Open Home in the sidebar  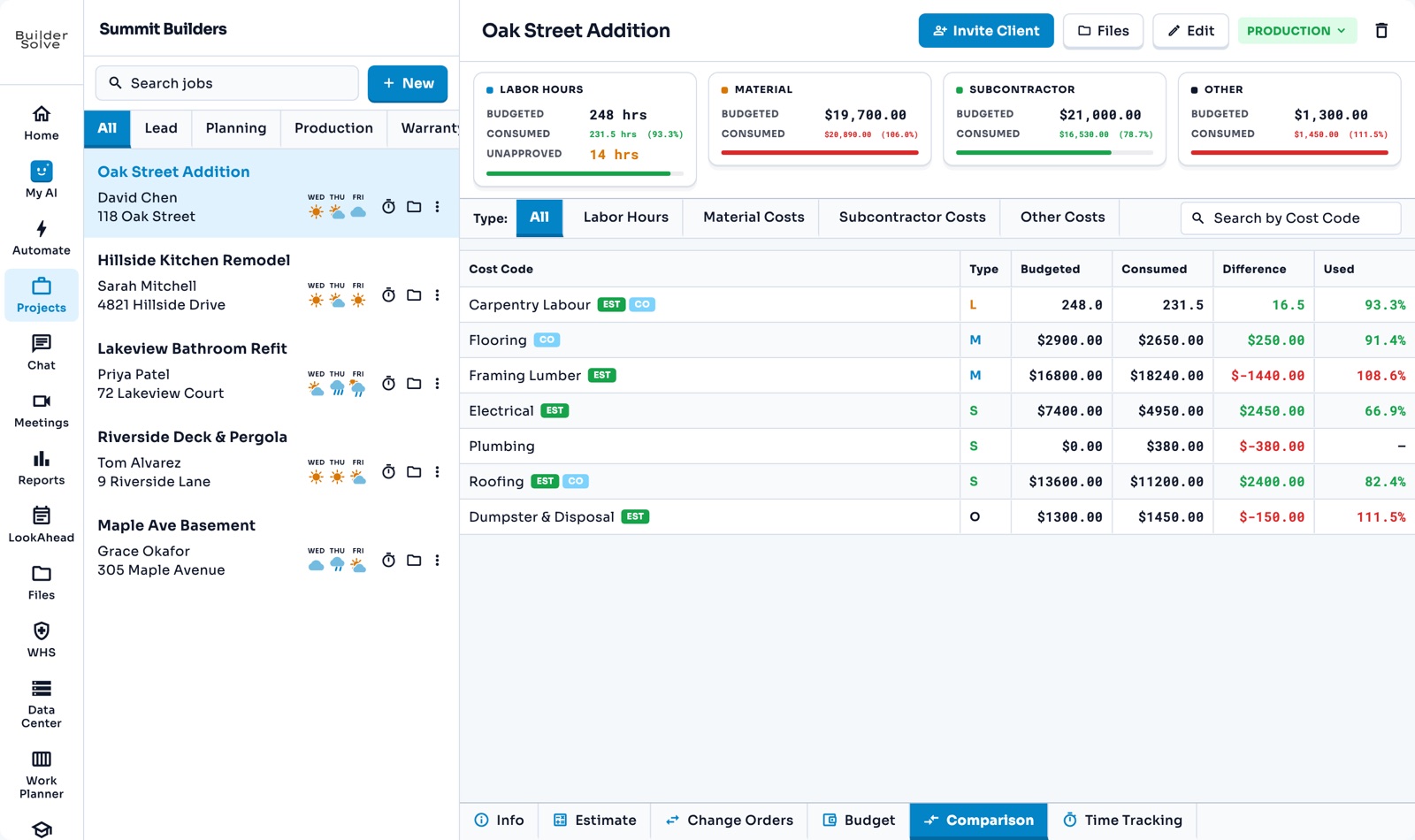[42, 123]
